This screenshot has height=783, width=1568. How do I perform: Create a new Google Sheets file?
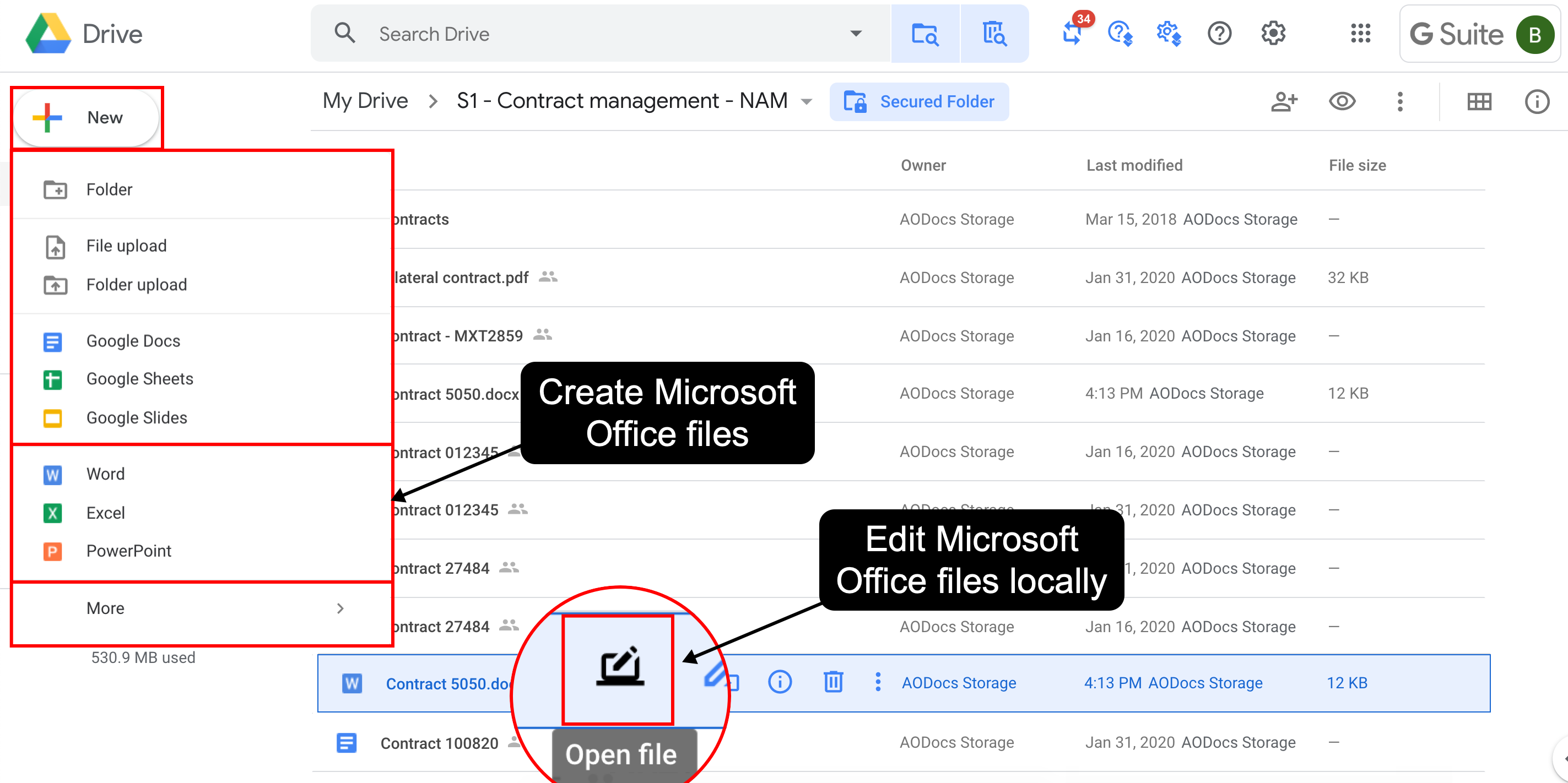click(202, 379)
